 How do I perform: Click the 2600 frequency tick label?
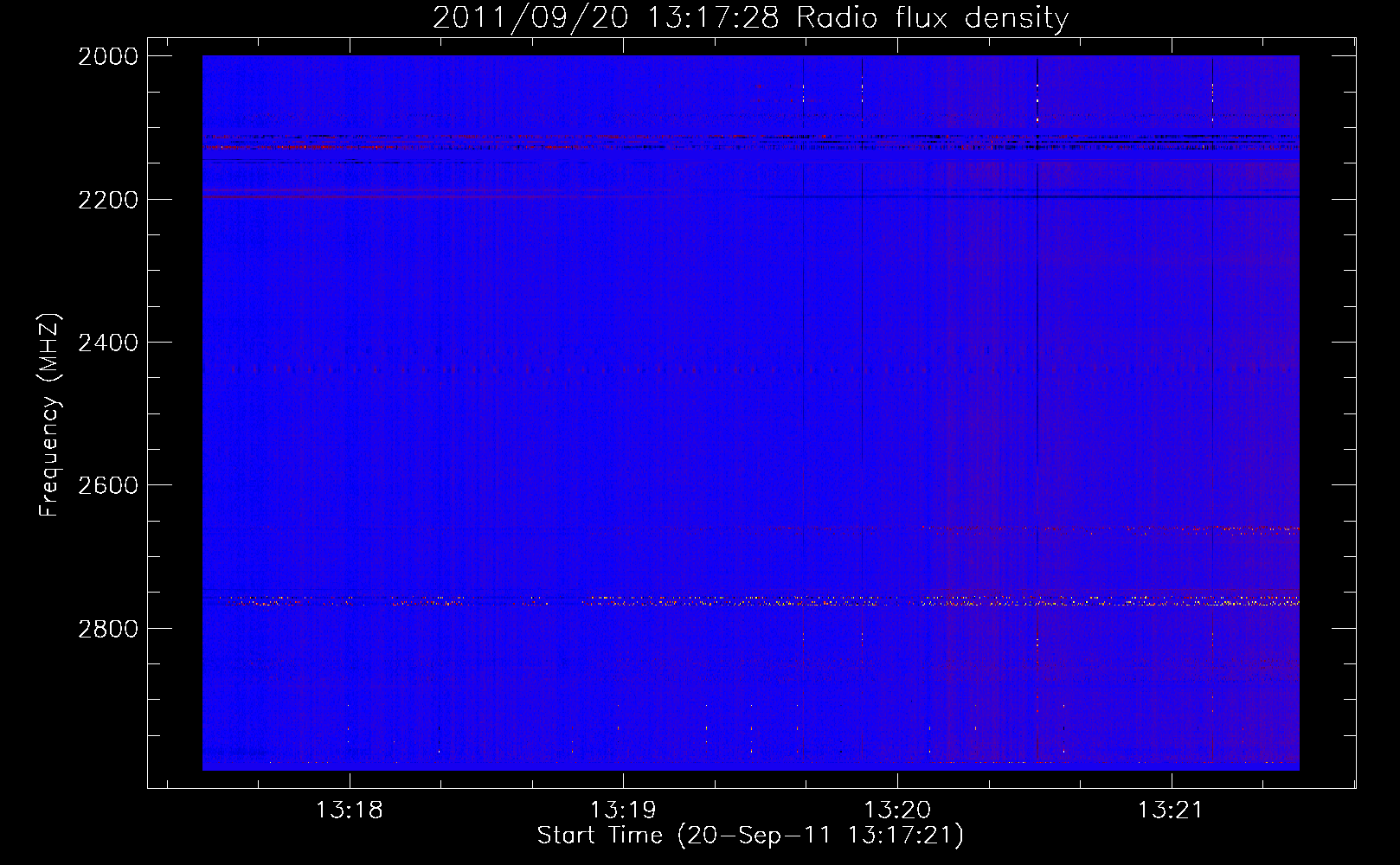(x=108, y=485)
